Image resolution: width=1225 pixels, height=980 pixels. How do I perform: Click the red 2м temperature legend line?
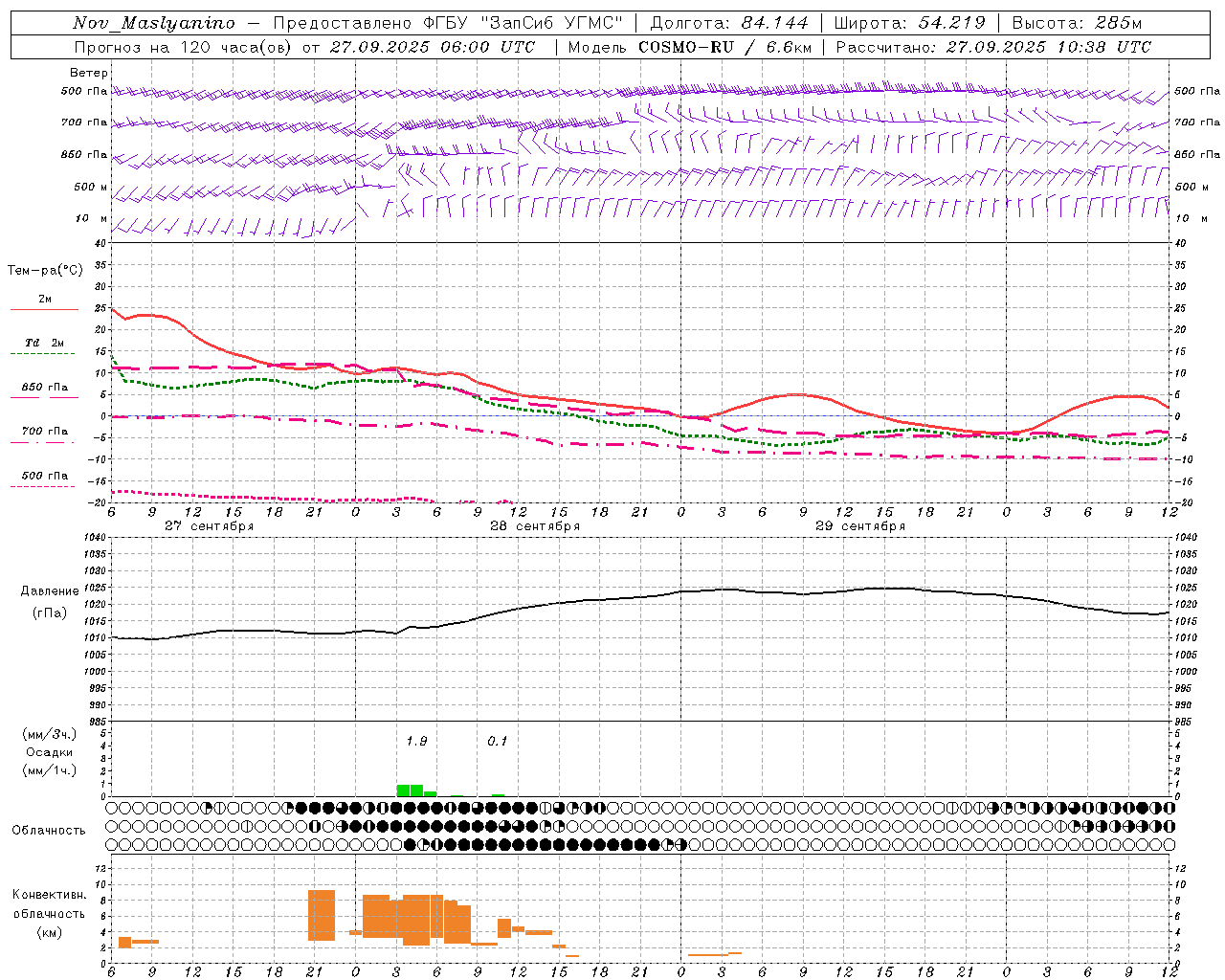44,309
